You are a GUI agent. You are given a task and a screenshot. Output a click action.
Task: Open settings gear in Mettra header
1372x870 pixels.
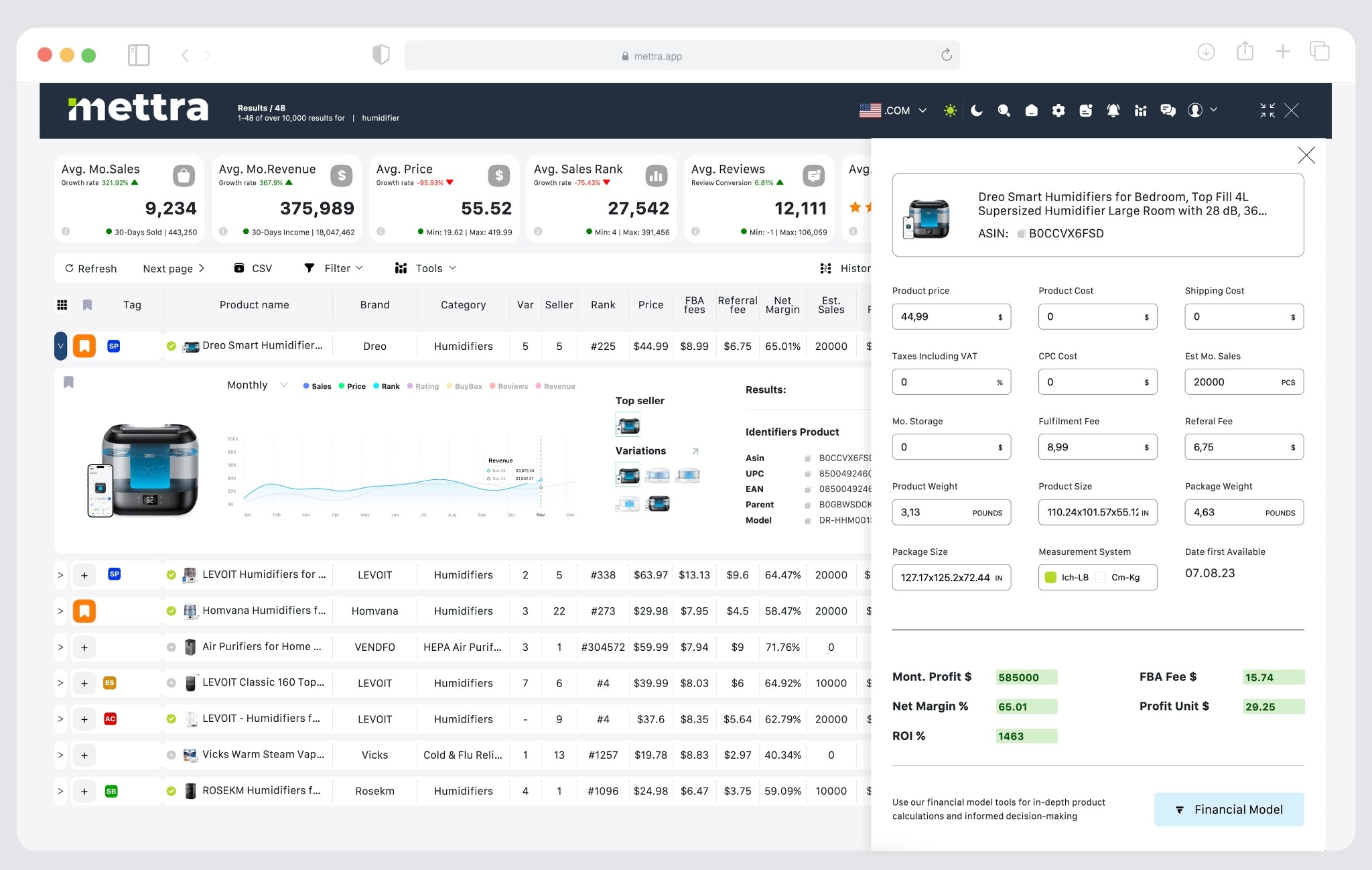pos(1058,111)
